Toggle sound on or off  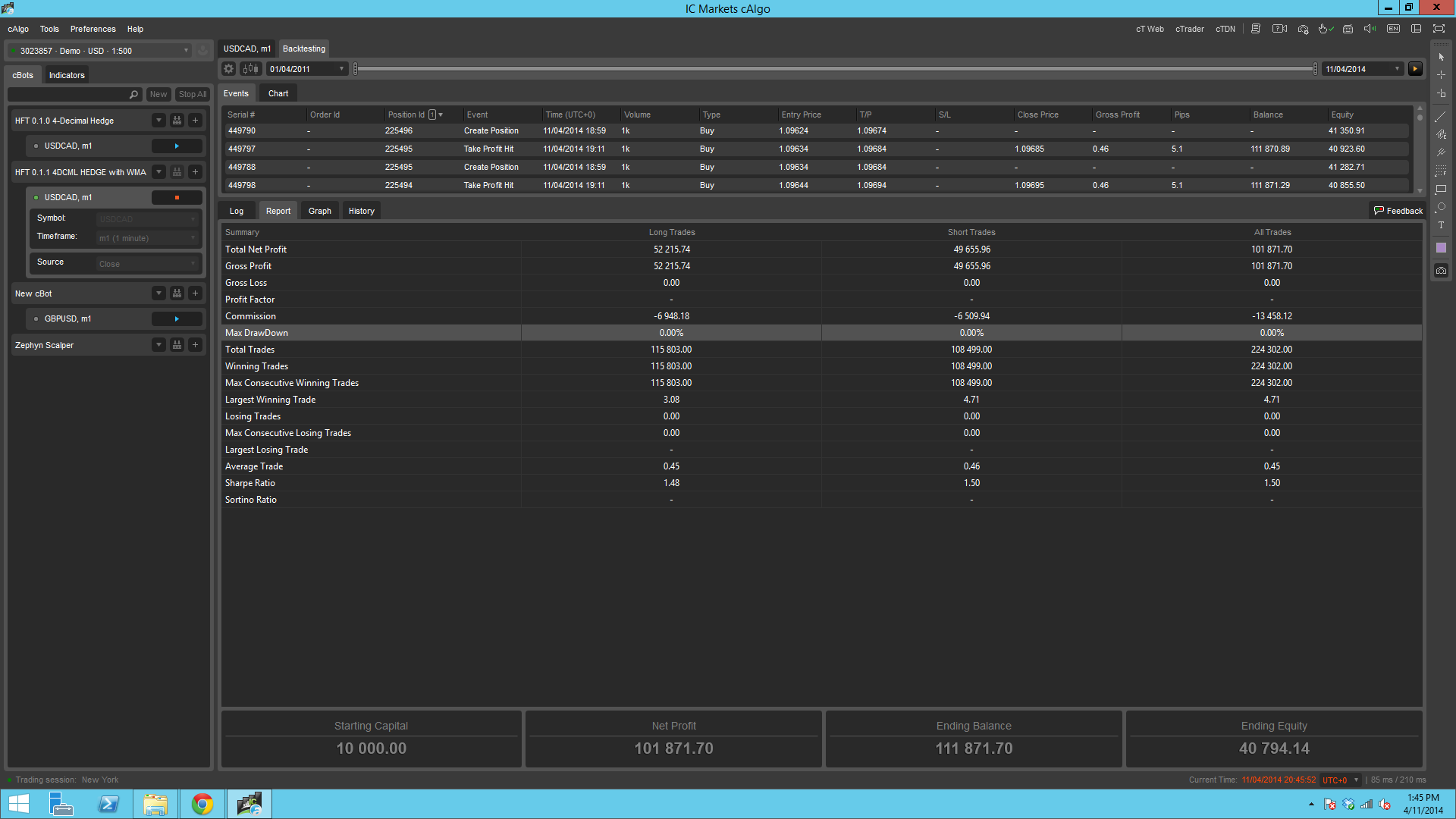coord(1370,29)
